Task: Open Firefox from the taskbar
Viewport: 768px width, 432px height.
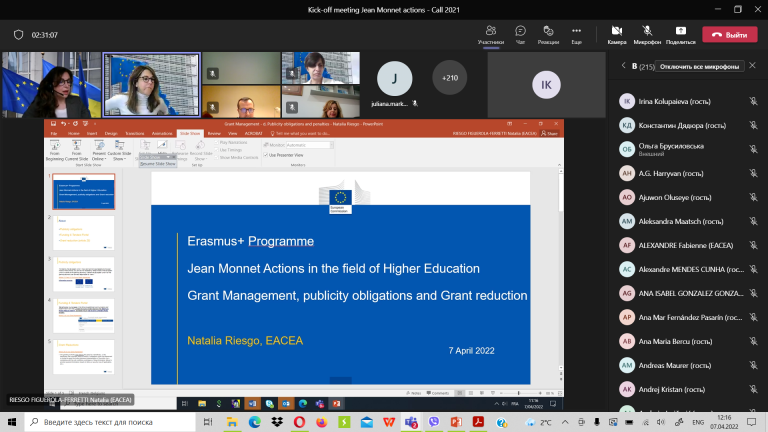Action: (322, 422)
